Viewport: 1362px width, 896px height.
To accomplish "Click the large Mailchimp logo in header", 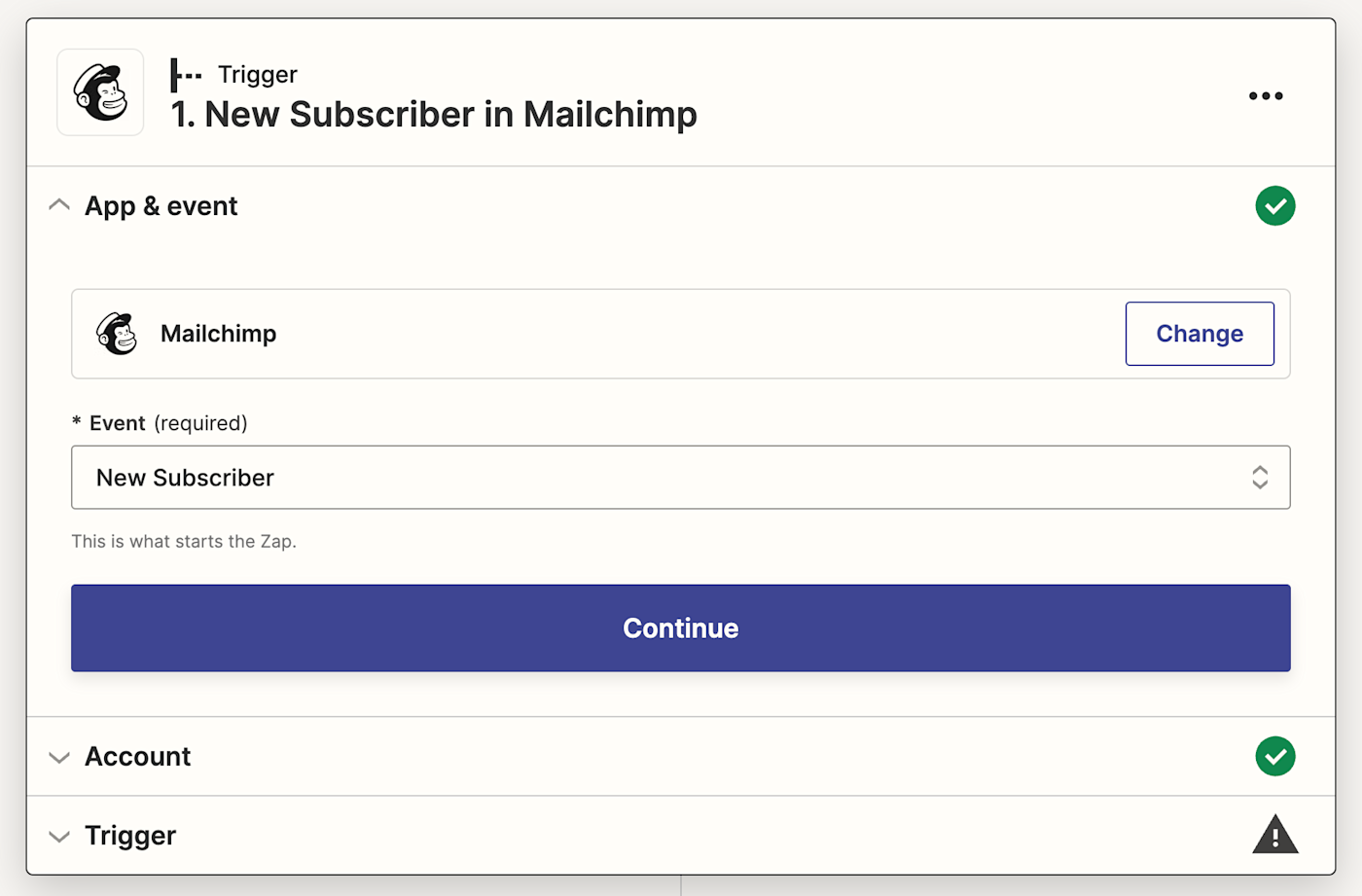I will [x=100, y=92].
